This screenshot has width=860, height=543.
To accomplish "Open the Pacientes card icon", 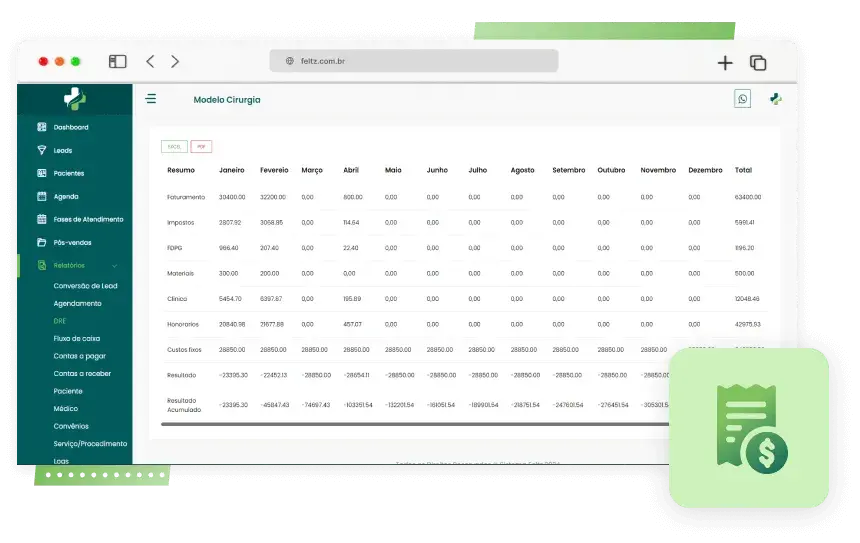I will point(42,173).
